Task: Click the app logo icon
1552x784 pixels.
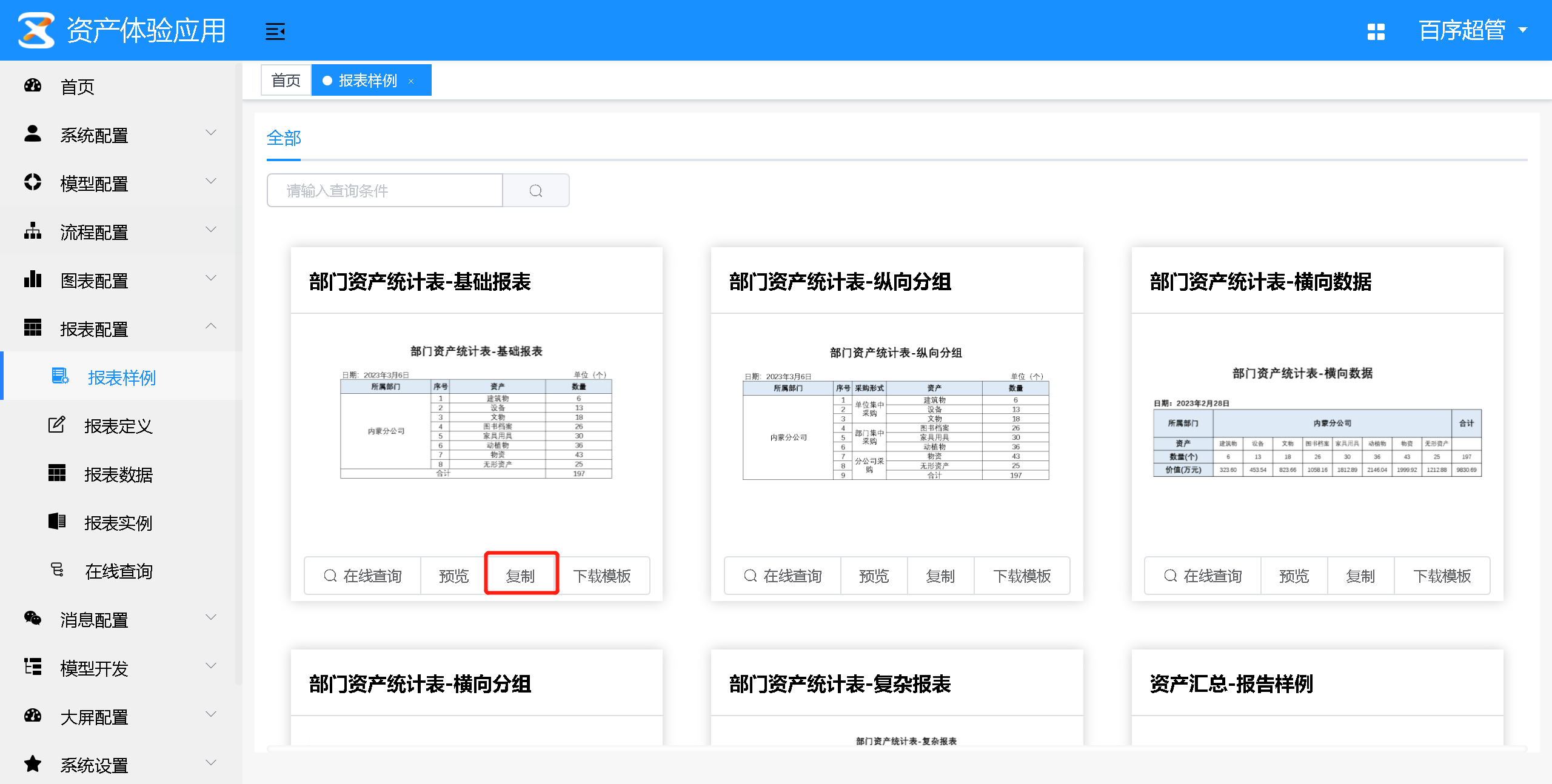Action: (x=36, y=30)
